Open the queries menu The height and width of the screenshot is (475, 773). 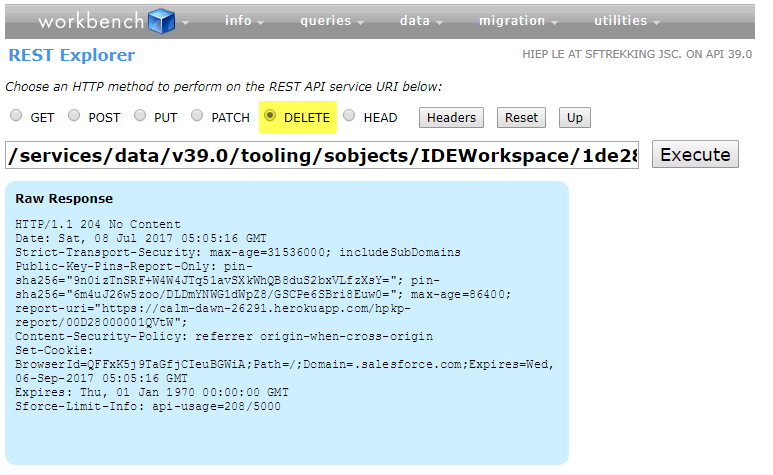click(x=333, y=21)
